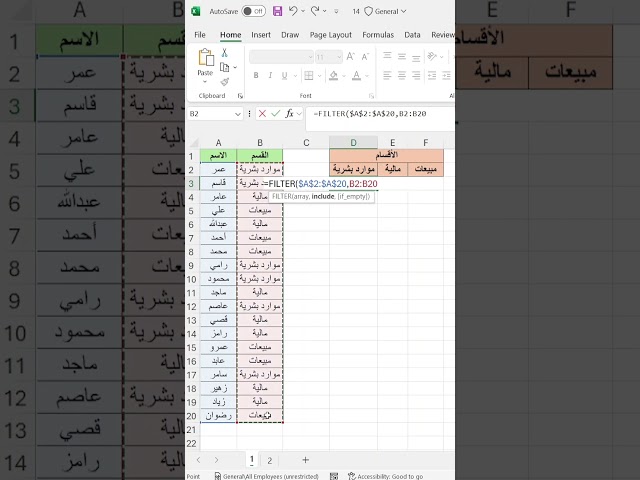
Task: Click the Paste clipboard icon
Action: click(x=206, y=57)
